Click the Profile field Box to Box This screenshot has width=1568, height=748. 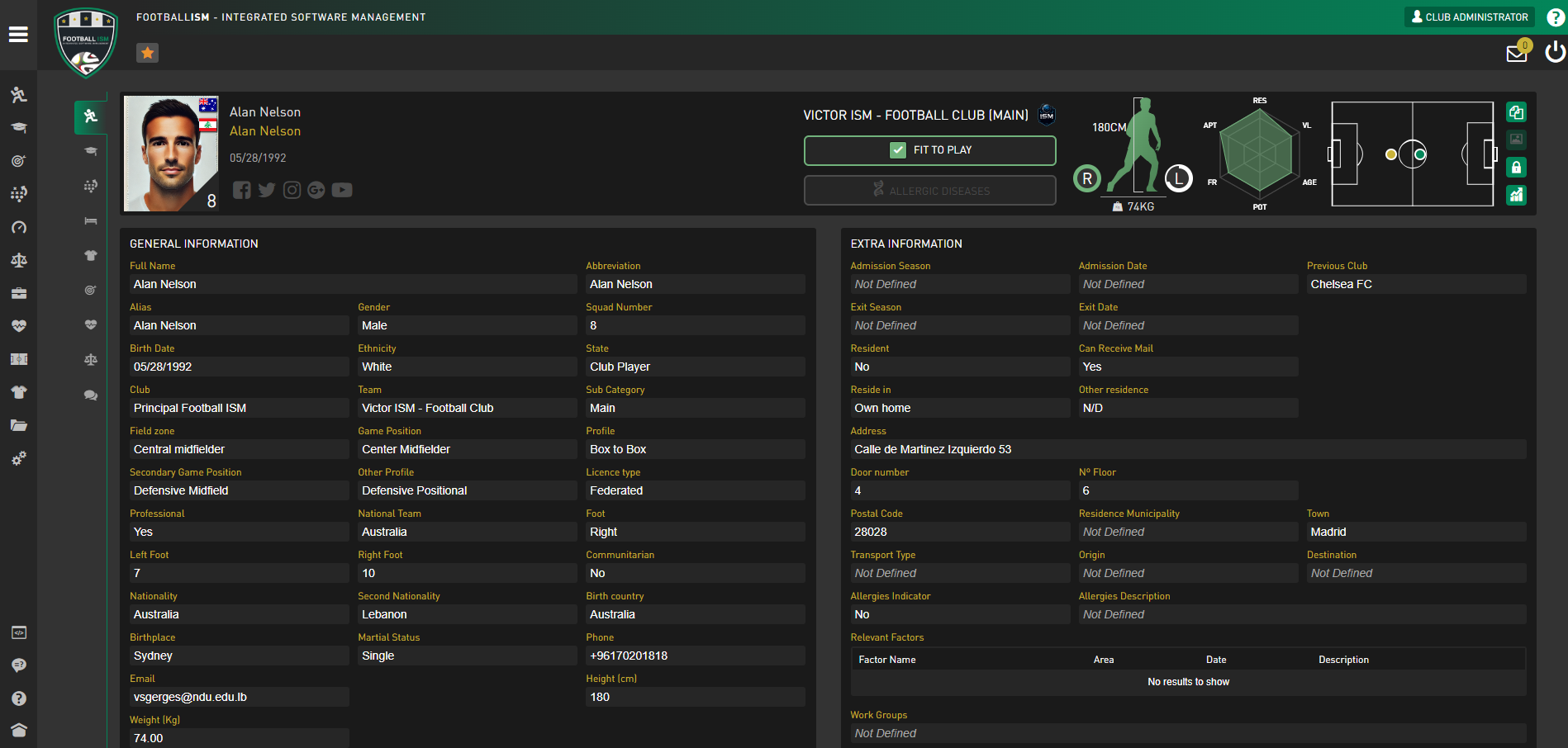click(695, 449)
